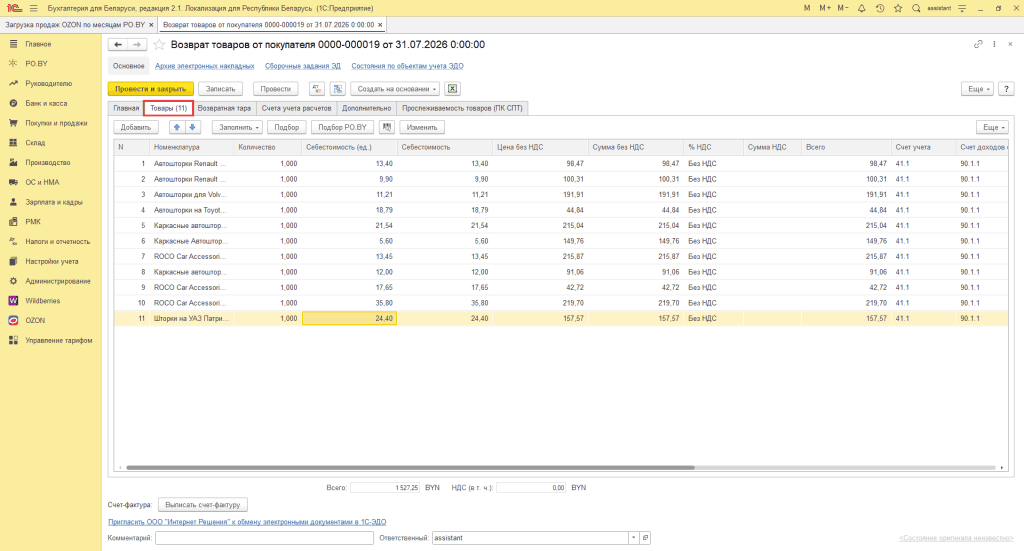The width and height of the screenshot is (1024, 551).
Task: Click Выписать счет-фактуру button
Action: click(202, 505)
